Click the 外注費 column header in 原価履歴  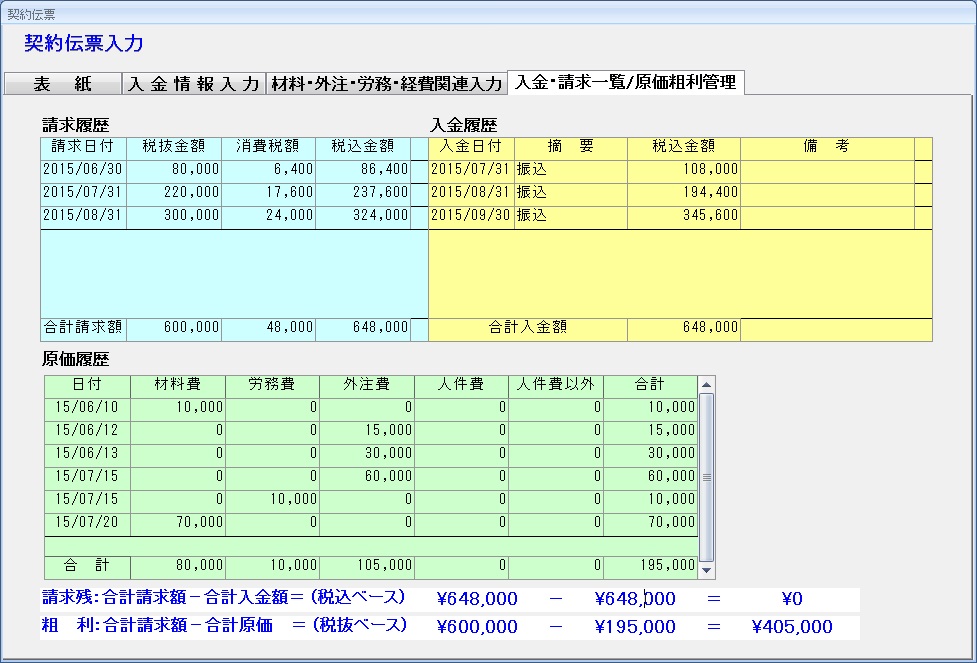366,384
